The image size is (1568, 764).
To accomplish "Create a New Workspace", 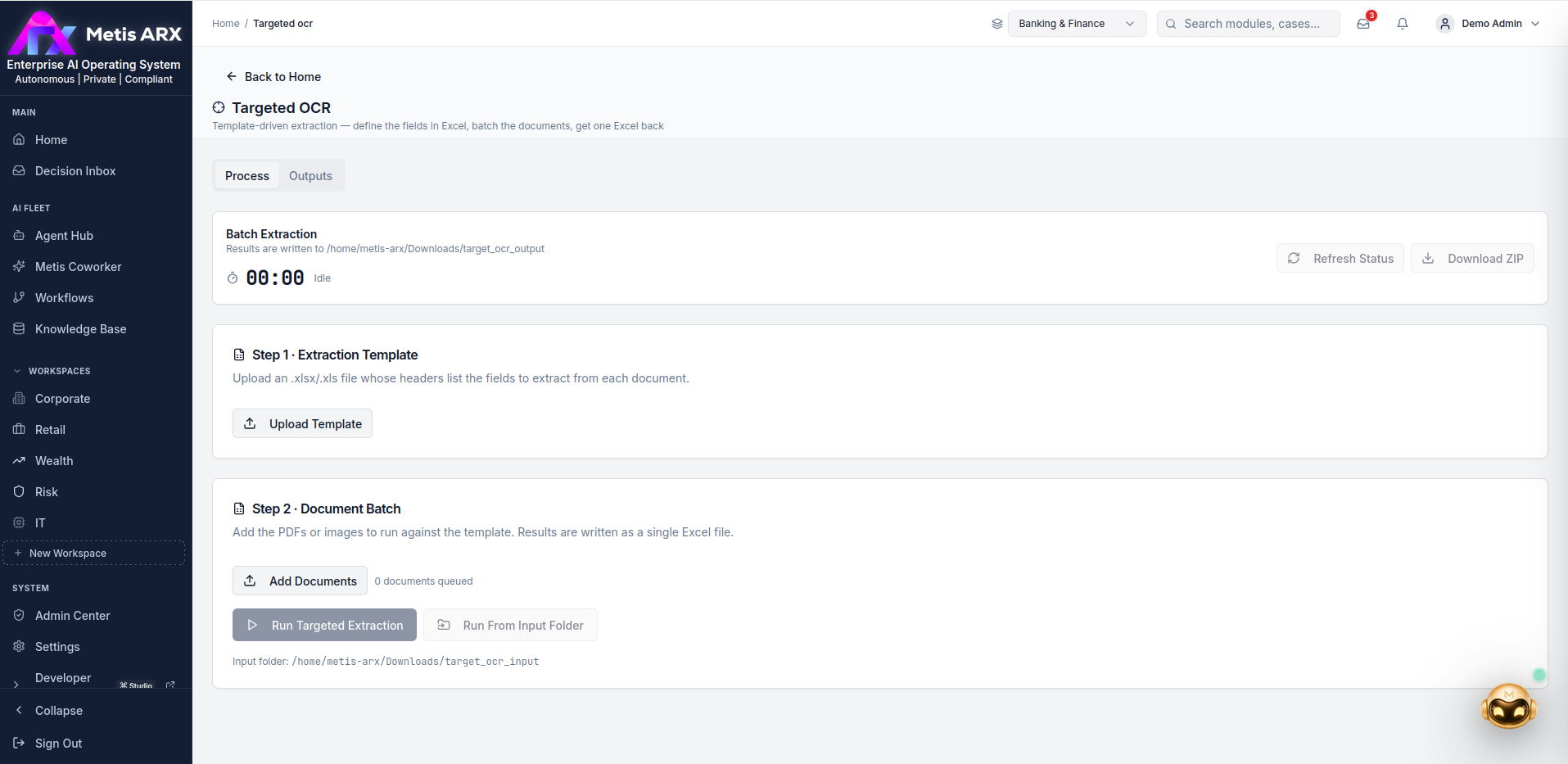I will (94, 554).
